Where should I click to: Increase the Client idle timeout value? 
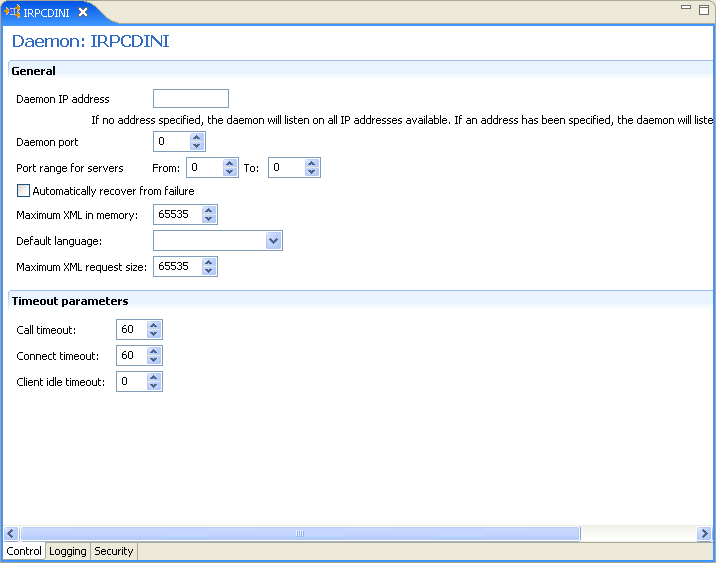pos(153,377)
